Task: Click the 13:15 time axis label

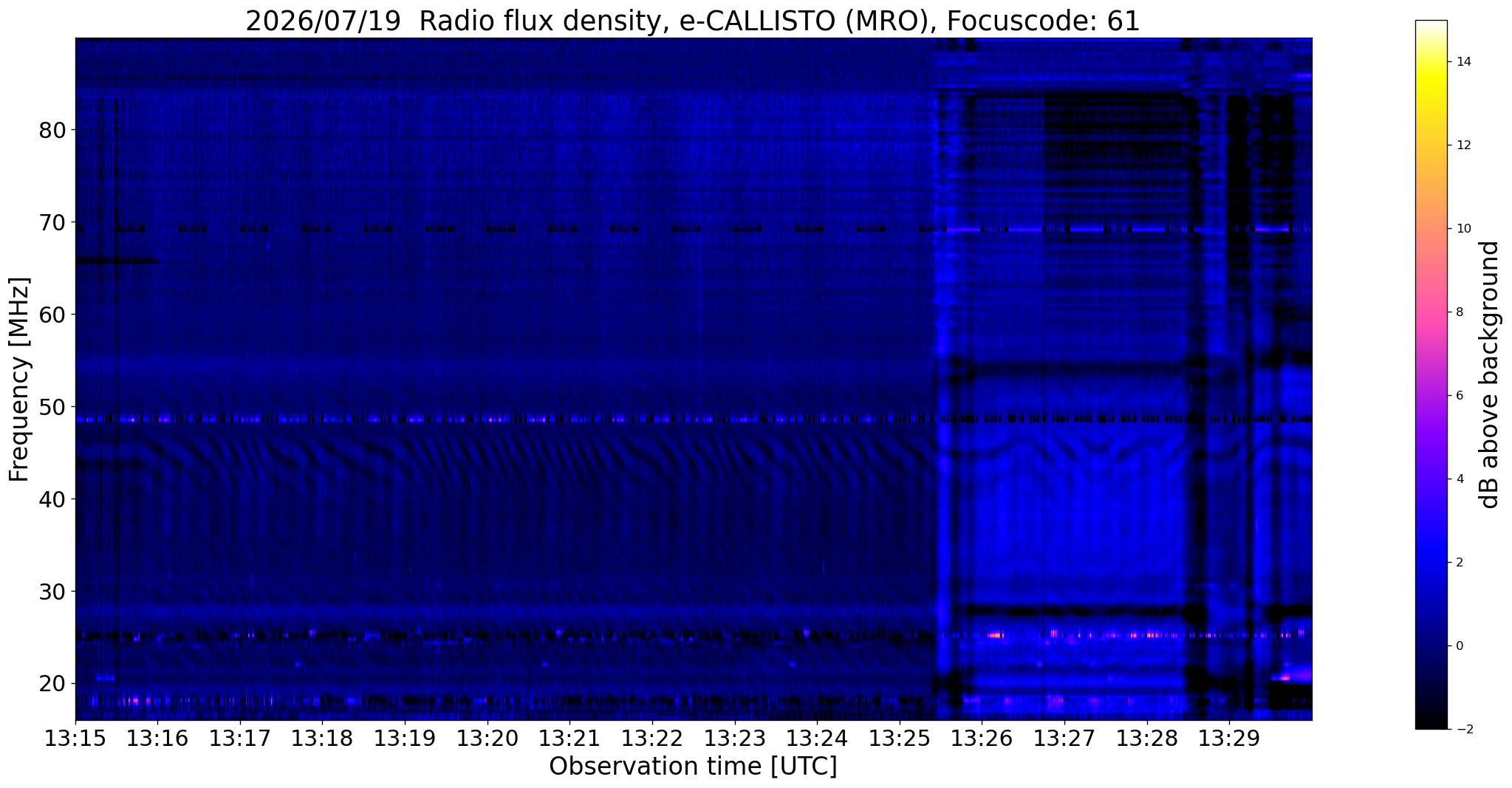Action: pyautogui.click(x=75, y=739)
